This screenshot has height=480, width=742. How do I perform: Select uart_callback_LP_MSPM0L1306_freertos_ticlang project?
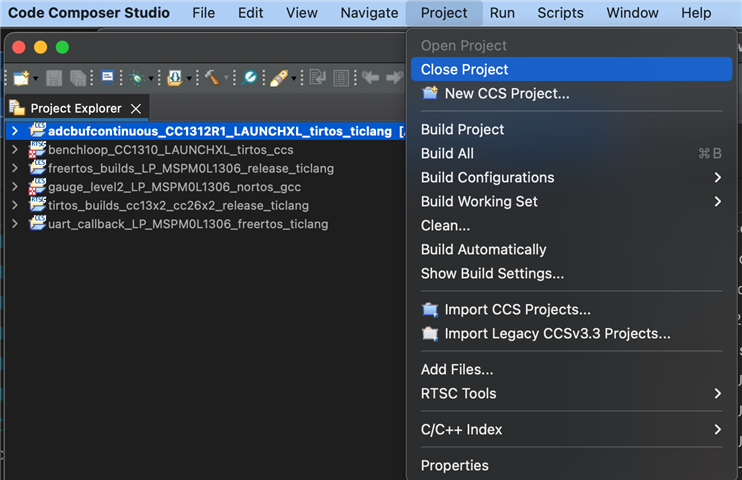[188, 224]
